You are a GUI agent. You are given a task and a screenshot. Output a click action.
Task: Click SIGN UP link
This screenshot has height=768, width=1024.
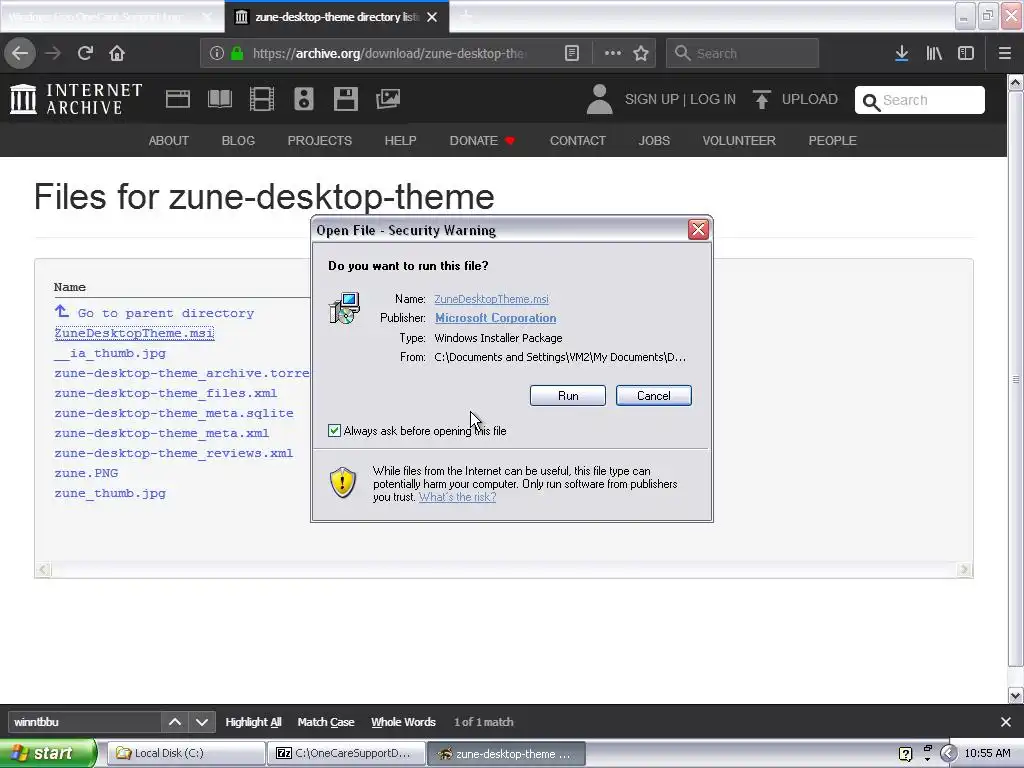pos(651,99)
